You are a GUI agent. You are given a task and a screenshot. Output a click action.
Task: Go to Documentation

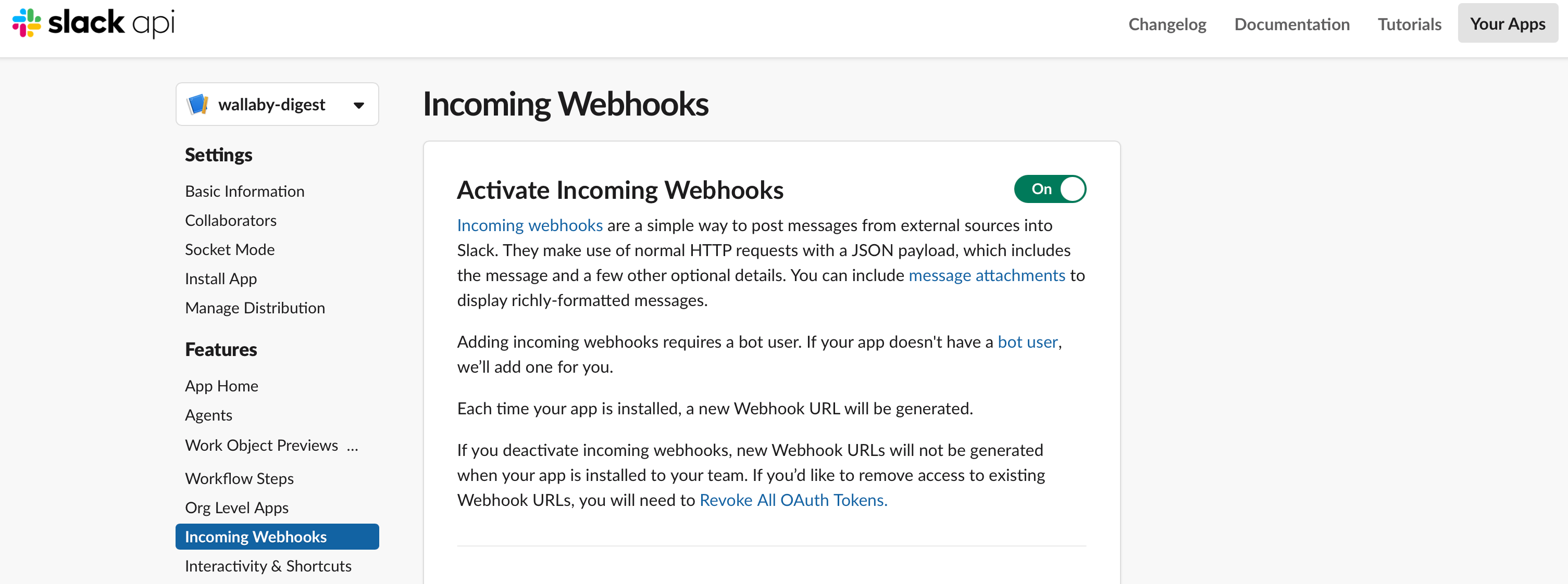(1292, 24)
